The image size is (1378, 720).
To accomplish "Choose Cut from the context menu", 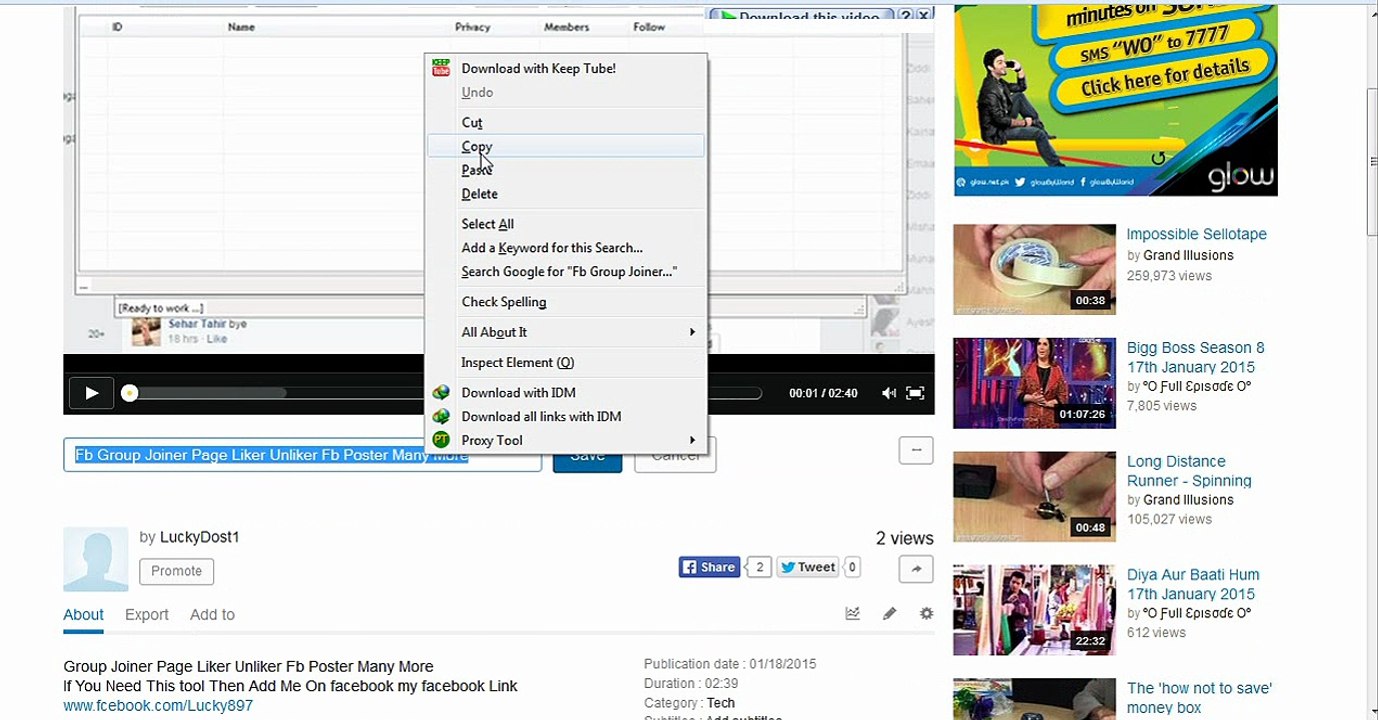I will [x=567, y=122].
